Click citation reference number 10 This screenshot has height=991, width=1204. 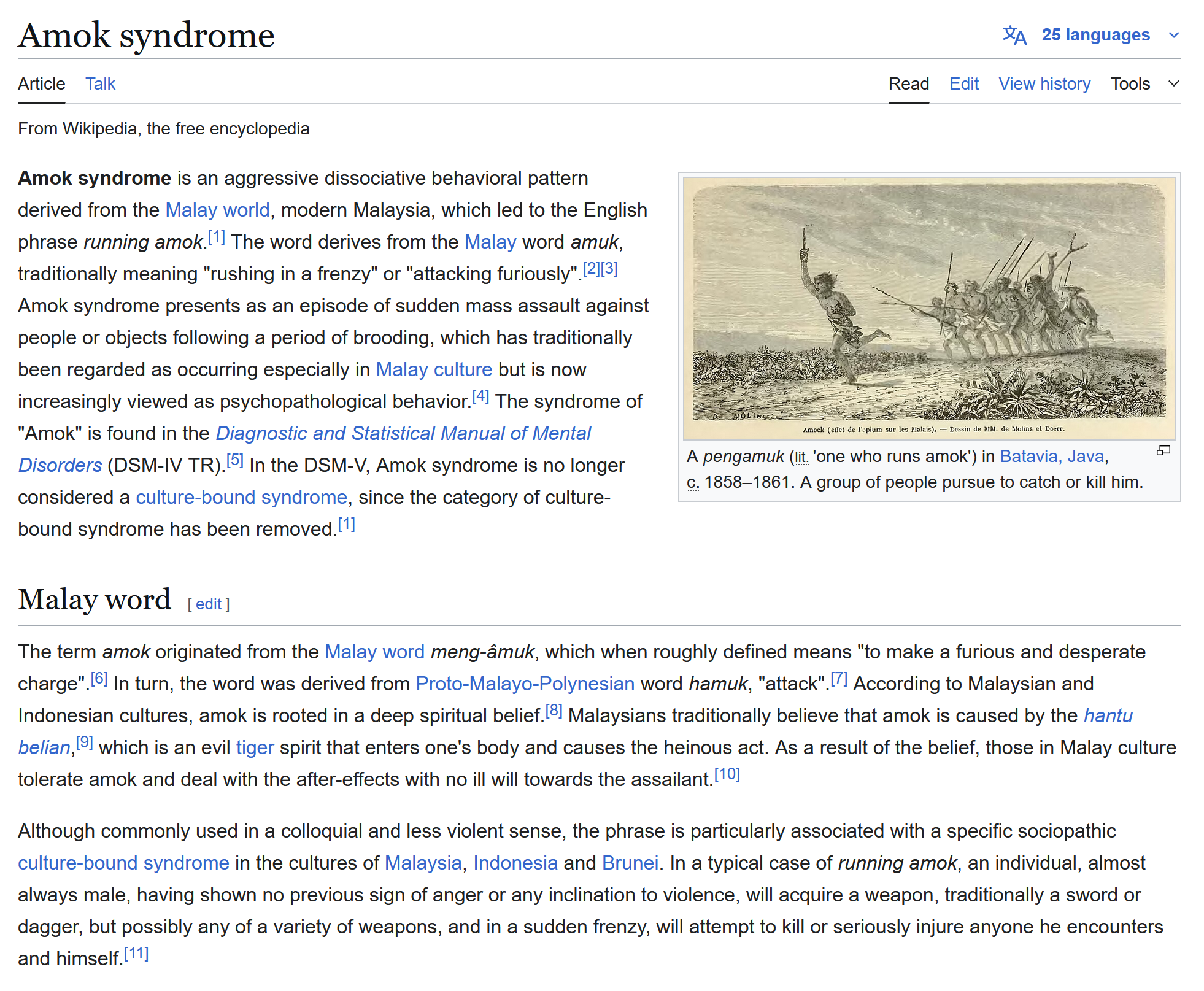727,775
